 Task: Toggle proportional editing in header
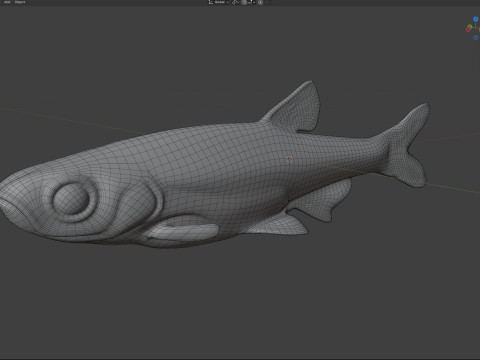click(260, 2)
